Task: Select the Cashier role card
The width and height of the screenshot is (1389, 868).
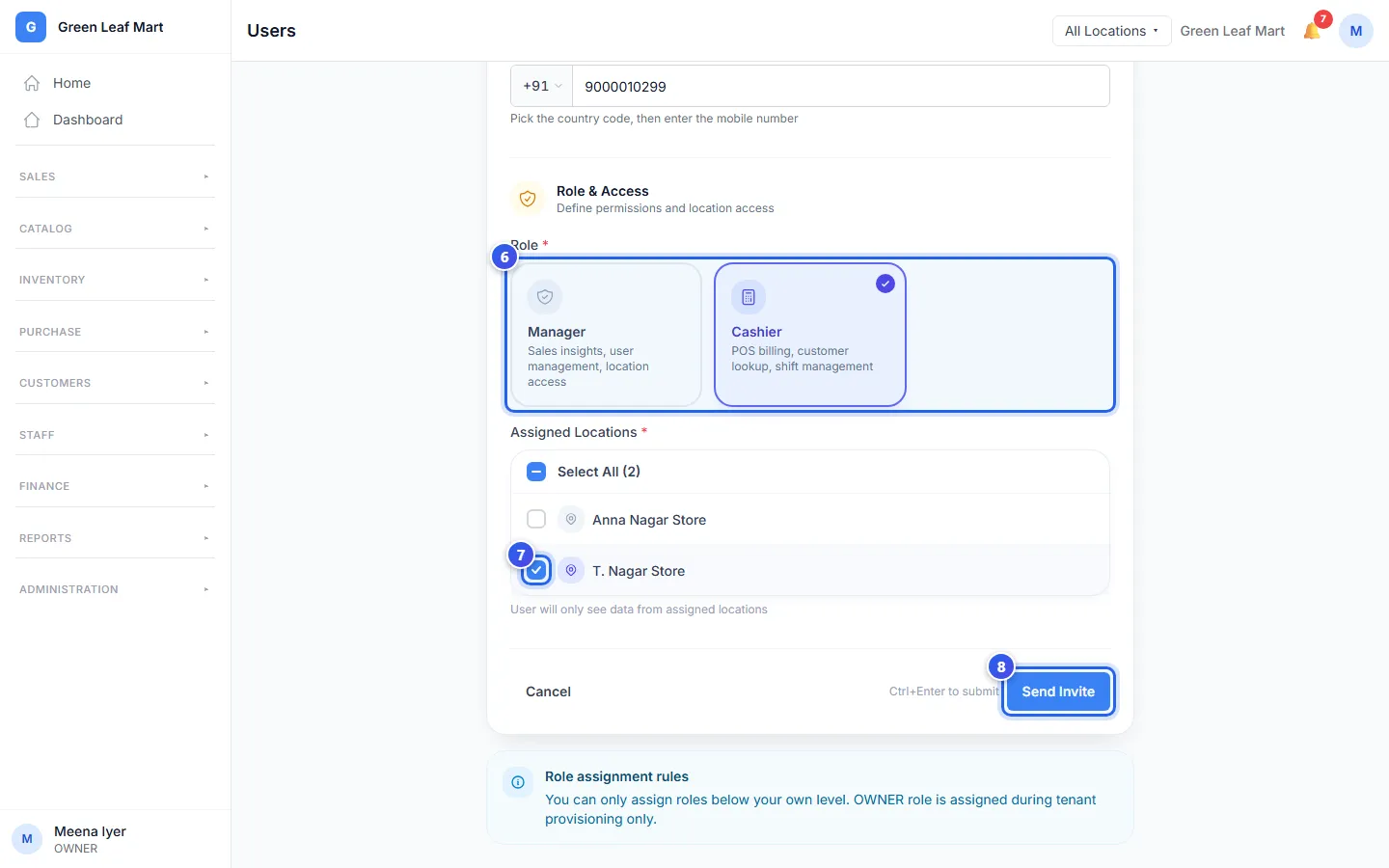Action: tap(810, 335)
